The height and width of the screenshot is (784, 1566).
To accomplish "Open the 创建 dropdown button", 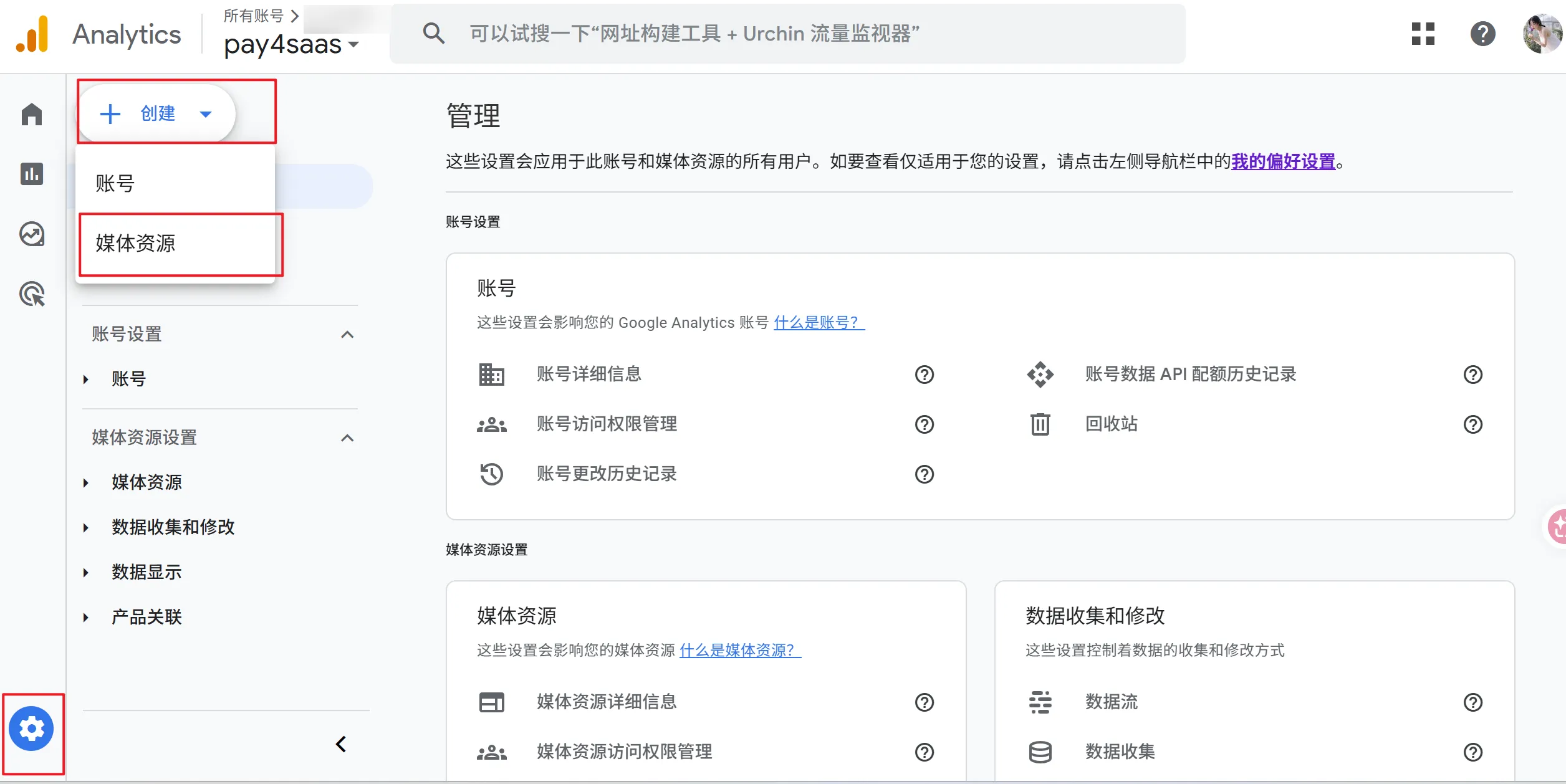I will pyautogui.click(x=157, y=113).
